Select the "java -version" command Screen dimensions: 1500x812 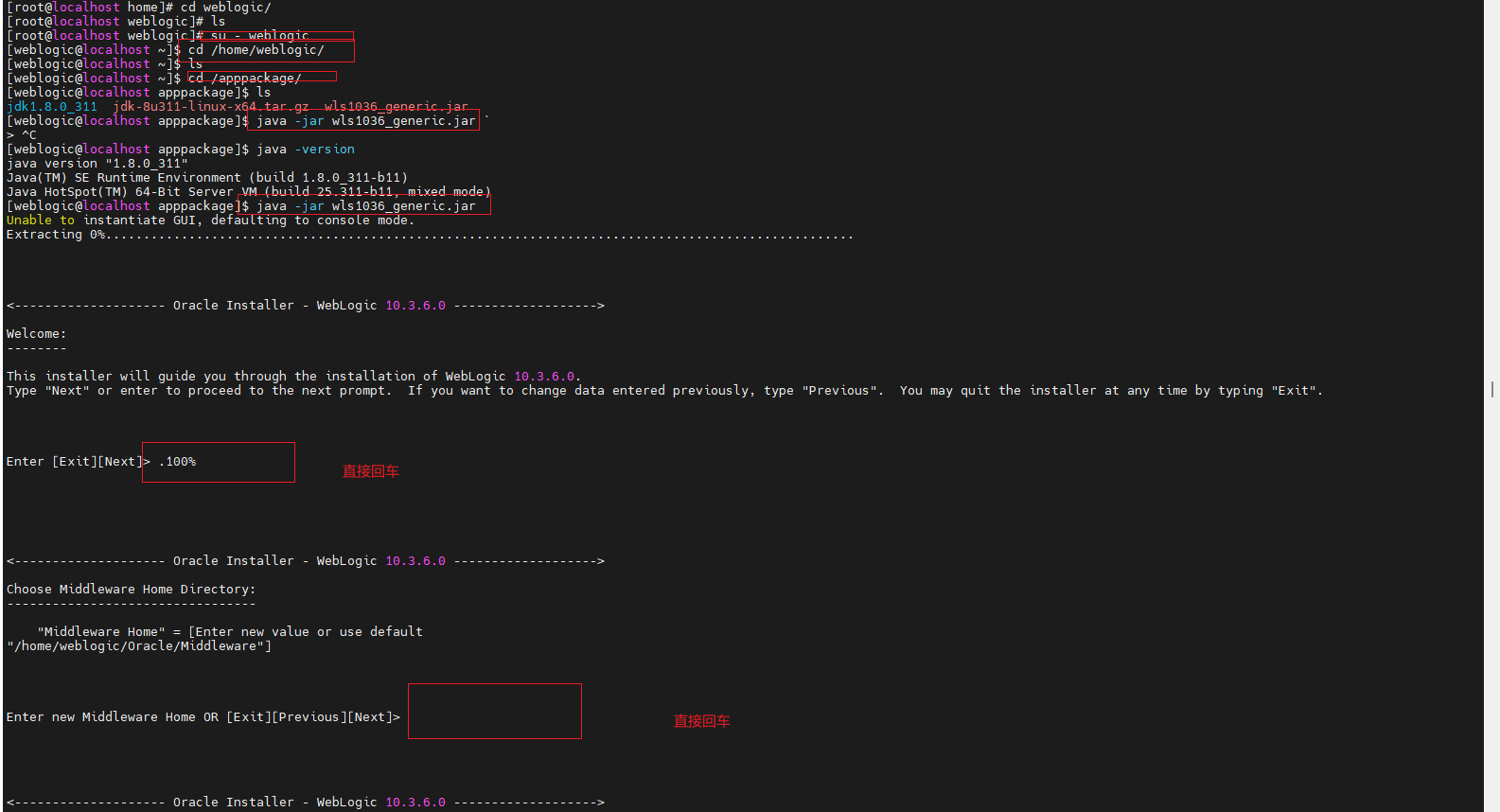[306, 150]
